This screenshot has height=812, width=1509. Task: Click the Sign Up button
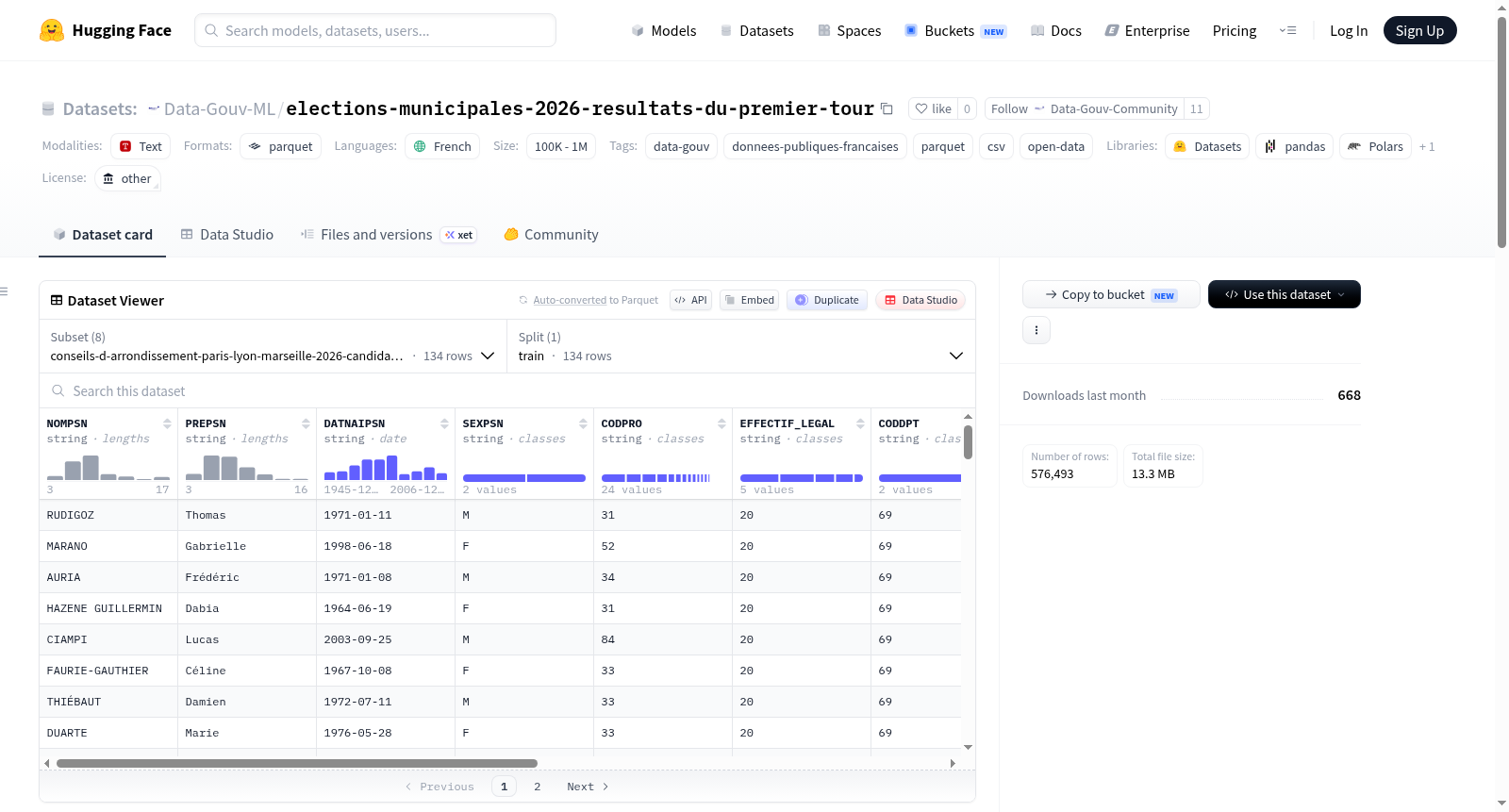click(x=1419, y=30)
